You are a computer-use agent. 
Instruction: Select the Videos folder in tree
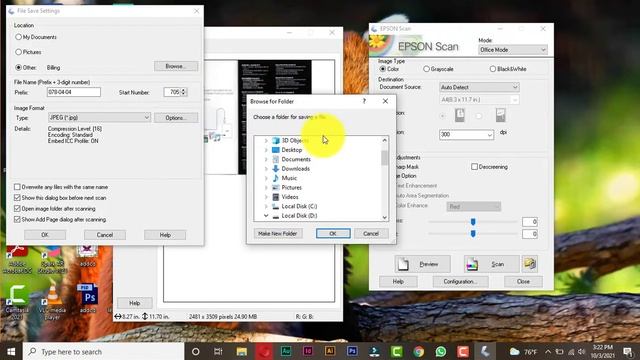coord(290,197)
